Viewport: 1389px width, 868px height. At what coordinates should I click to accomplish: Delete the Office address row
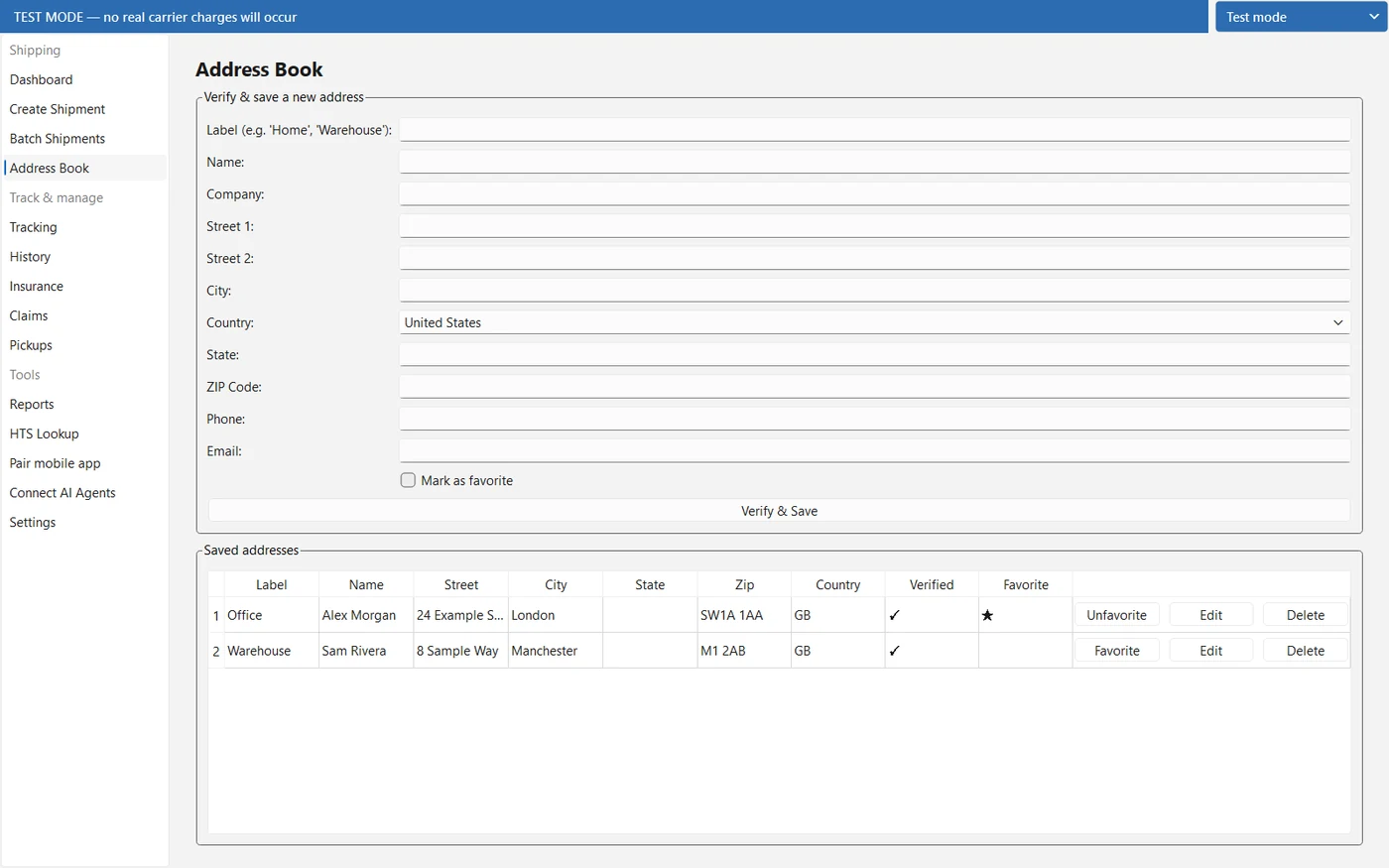(x=1306, y=615)
